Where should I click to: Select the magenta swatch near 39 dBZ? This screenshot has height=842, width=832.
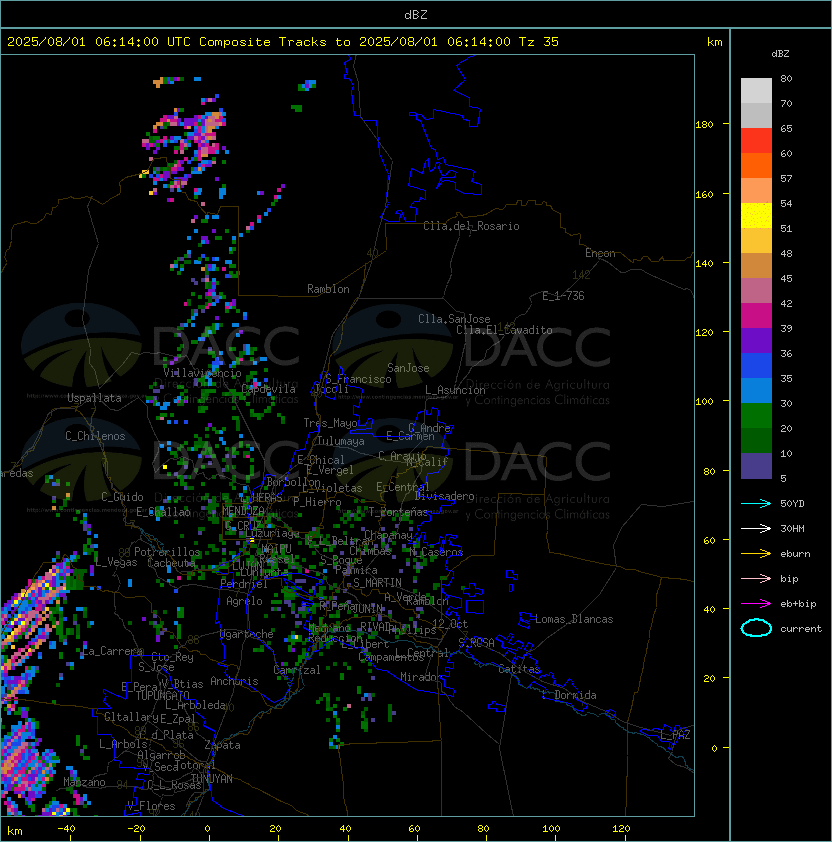point(756,316)
